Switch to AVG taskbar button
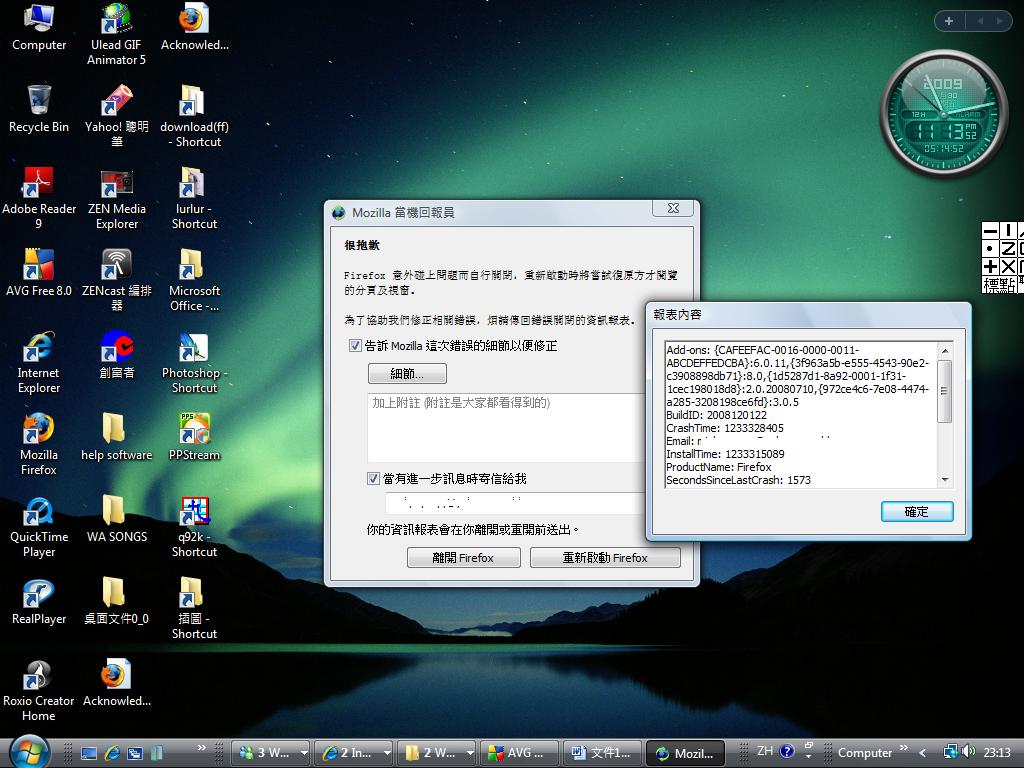 click(x=519, y=753)
